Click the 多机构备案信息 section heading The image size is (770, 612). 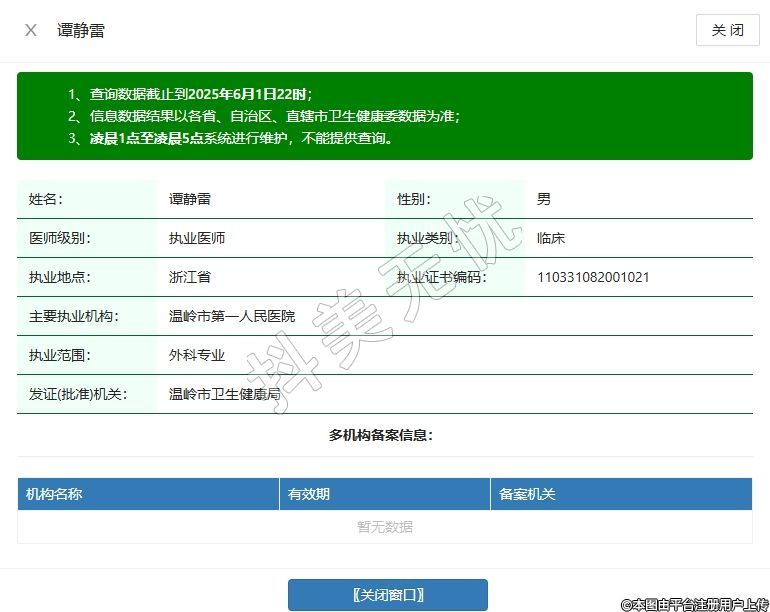pos(381,435)
